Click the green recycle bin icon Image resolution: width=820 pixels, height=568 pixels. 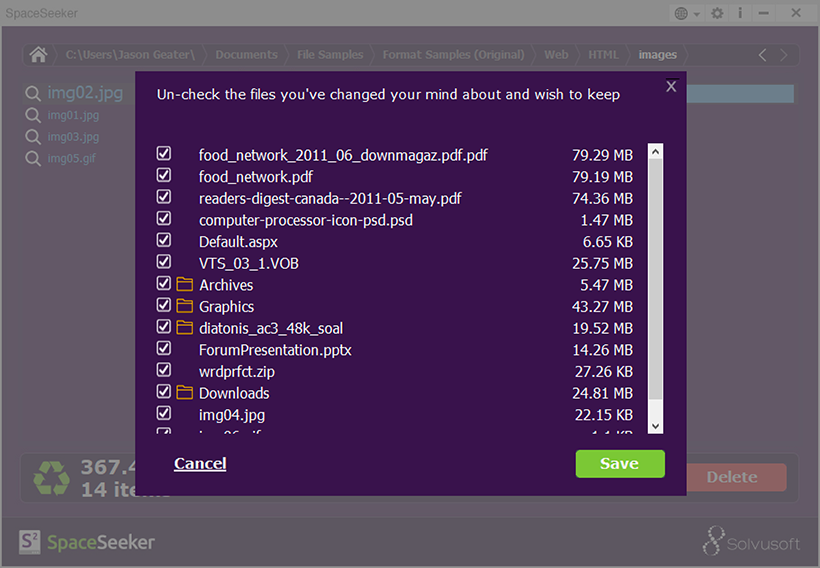click(51, 478)
